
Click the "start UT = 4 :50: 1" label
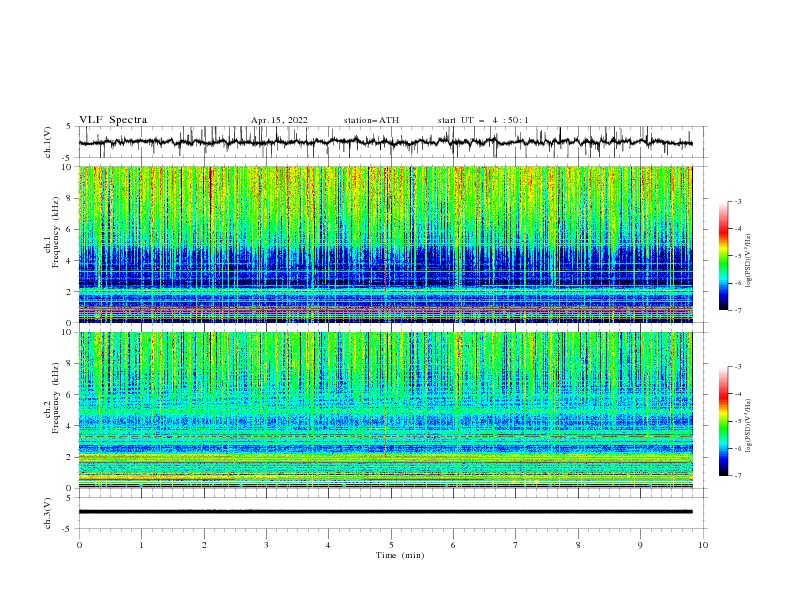tap(483, 120)
